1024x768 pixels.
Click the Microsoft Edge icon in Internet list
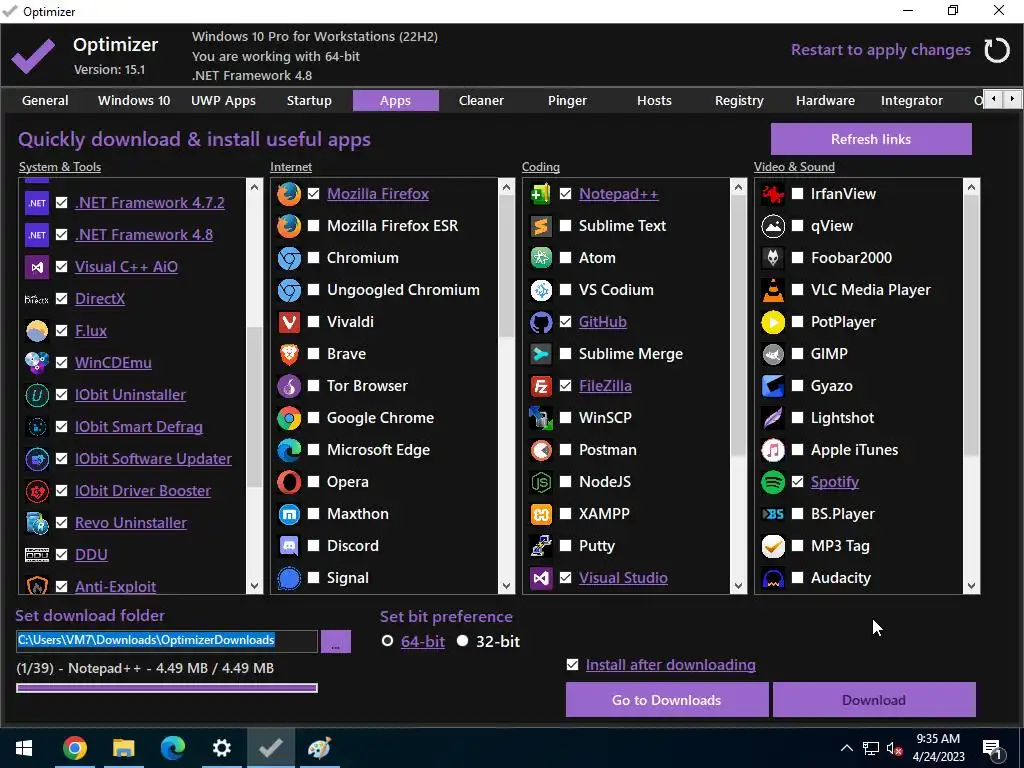[x=289, y=450]
